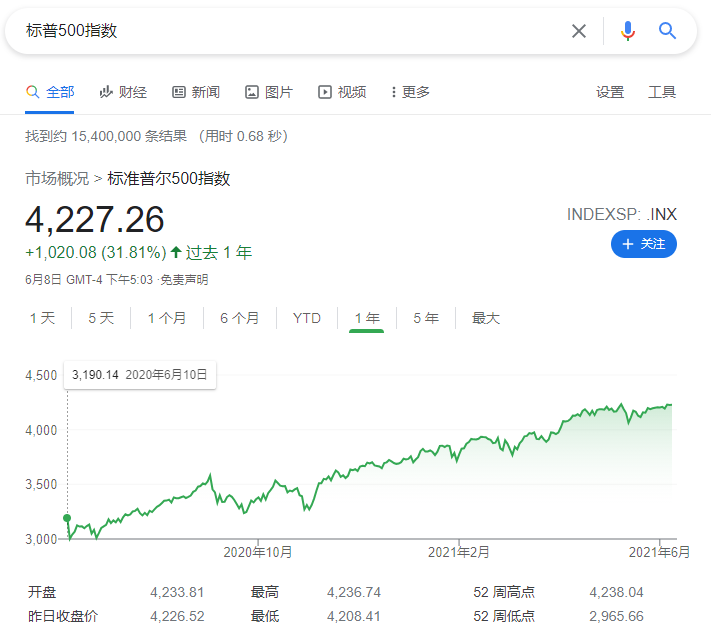Viewport: 711px width, 639px height.
Task: Click the current price 4,227.26
Action: coord(94,220)
